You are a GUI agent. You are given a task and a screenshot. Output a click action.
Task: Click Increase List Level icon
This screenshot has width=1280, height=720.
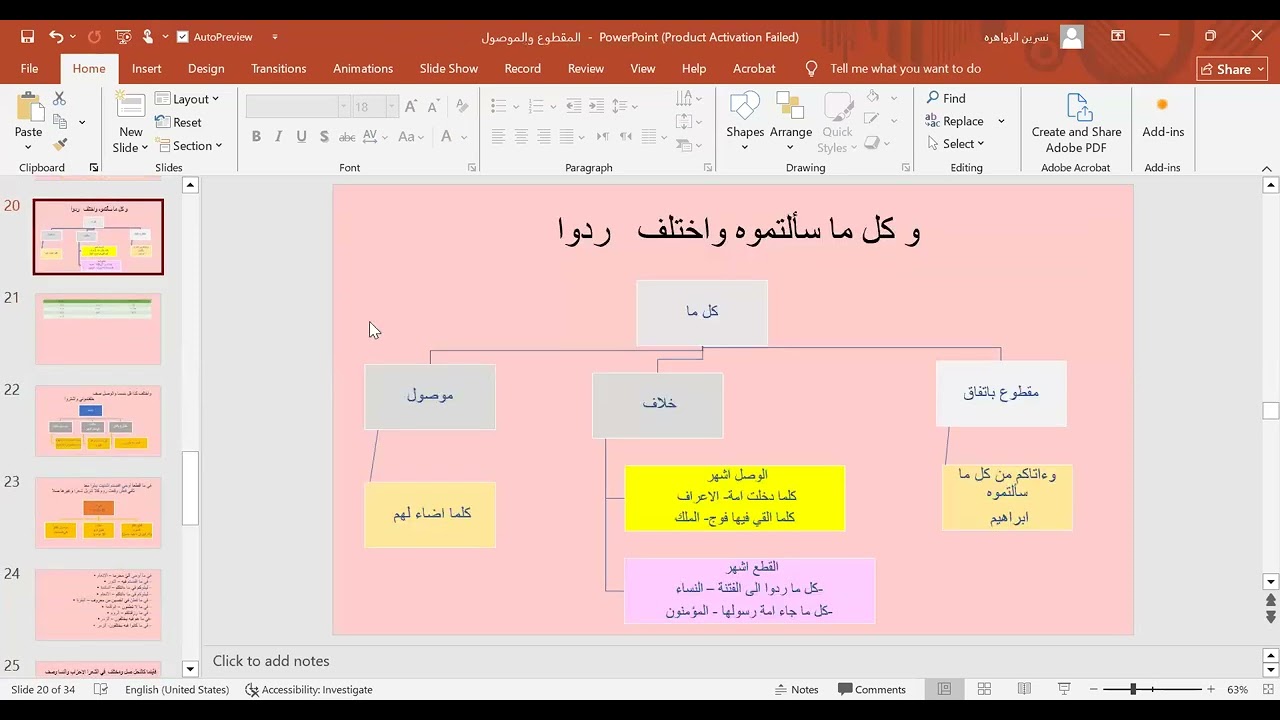pyautogui.click(x=596, y=106)
